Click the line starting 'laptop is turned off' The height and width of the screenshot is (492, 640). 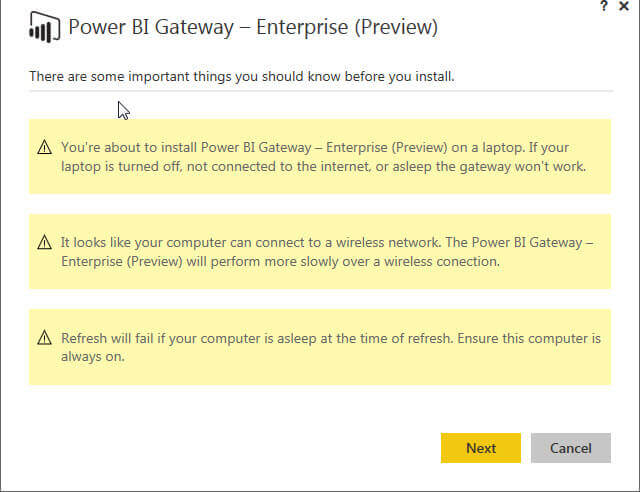(x=322, y=166)
